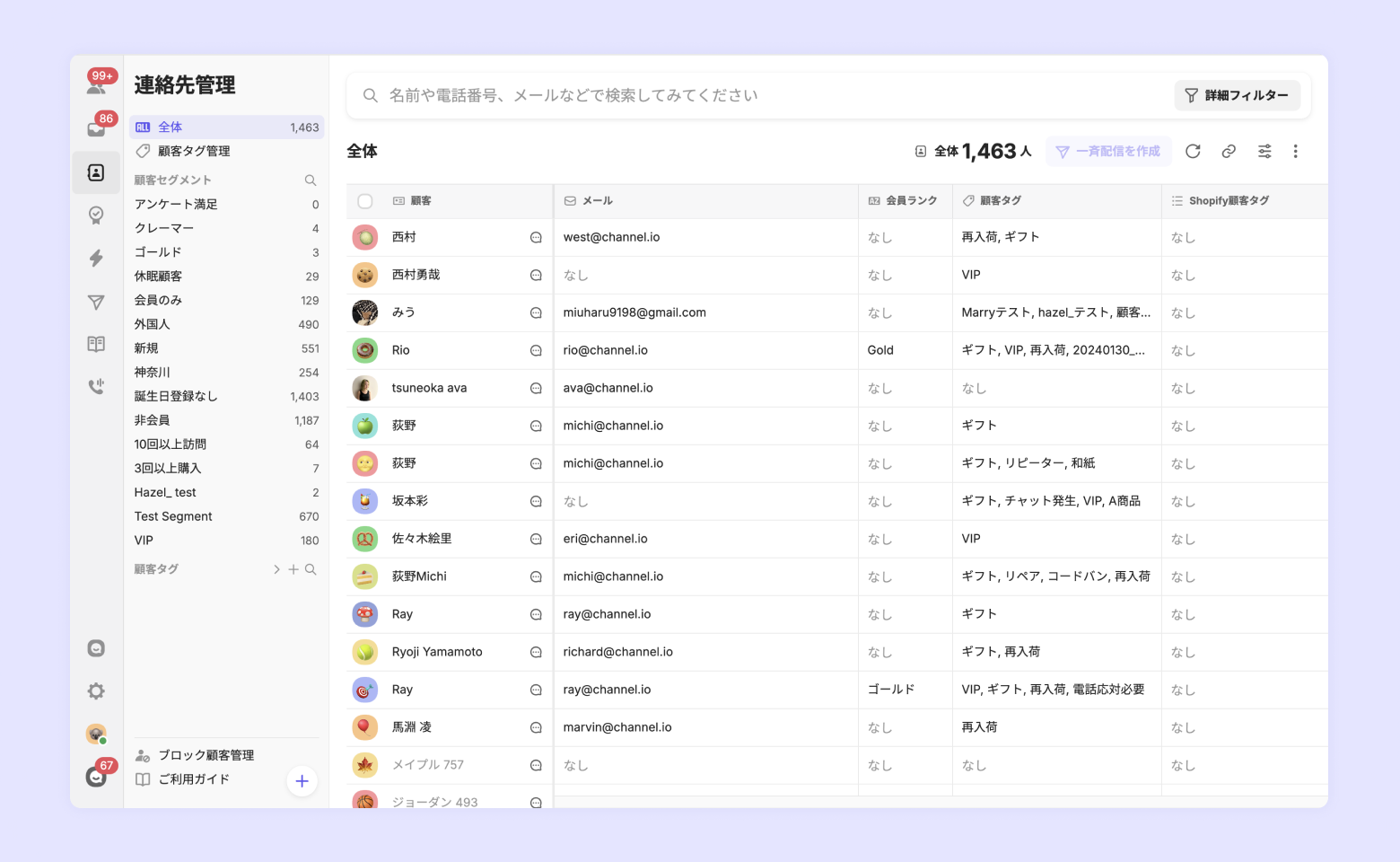
Task: Select the Test Segment item
Action: coord(226,516)
